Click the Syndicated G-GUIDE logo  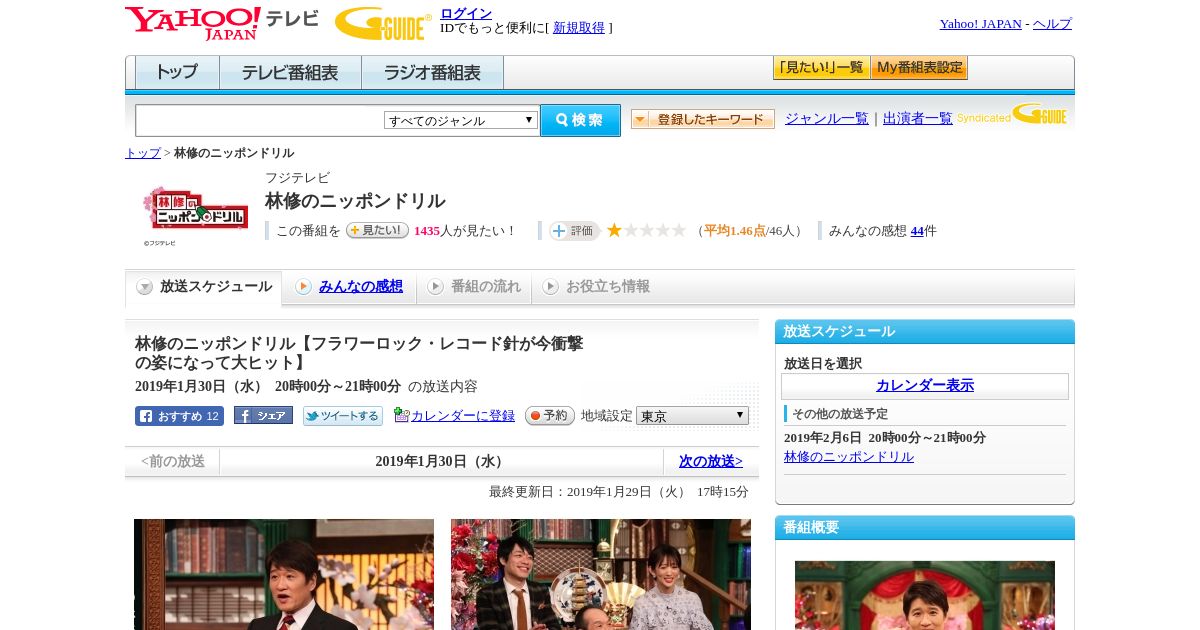click(1012, 115)
